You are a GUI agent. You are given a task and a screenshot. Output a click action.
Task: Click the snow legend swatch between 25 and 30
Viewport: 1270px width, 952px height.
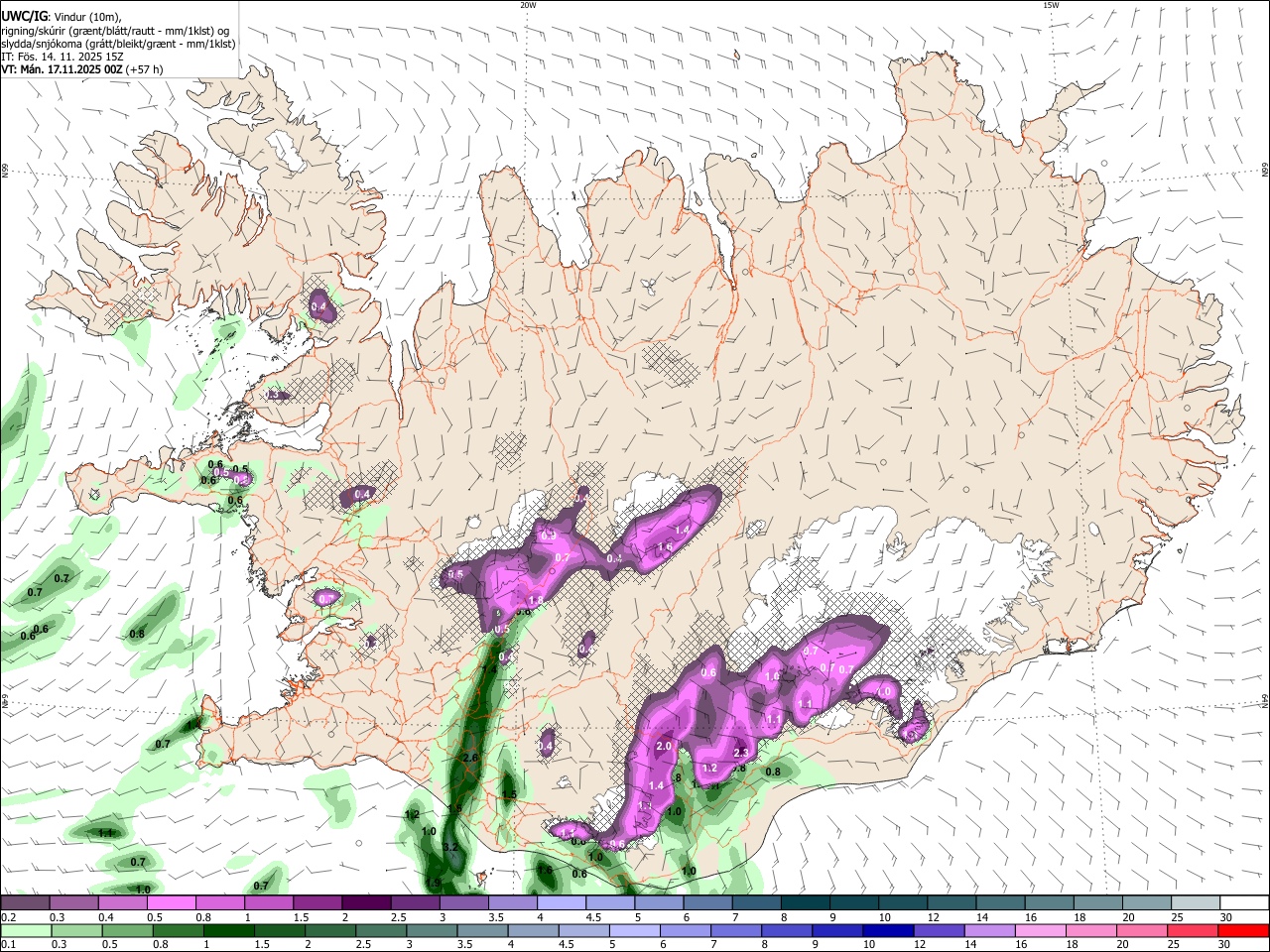(1196, 902)
